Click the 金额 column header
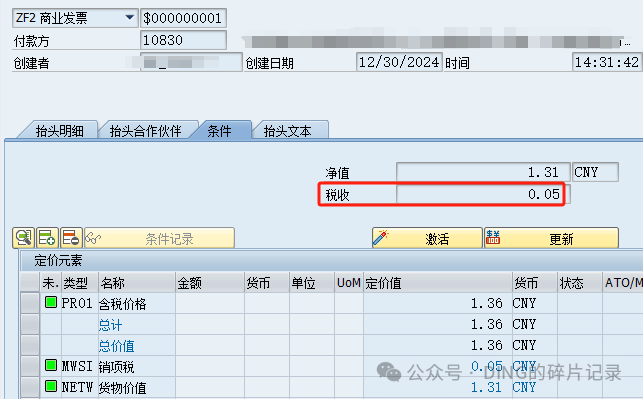This screenshot has width=643, height=399. coord(210,283)
